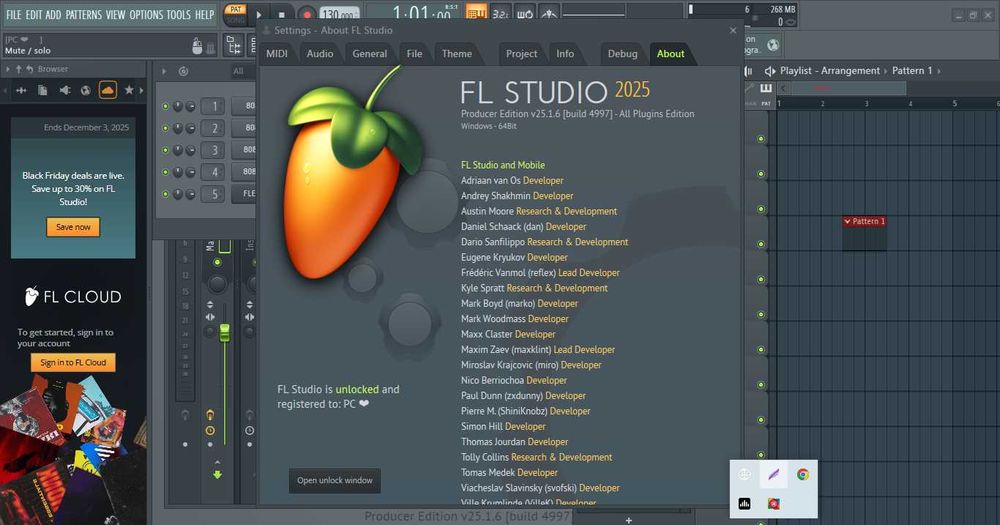The width and height of the screenshot is (1000, 525).
Task: Open the Pattern 1 clip dropdown arrow in the playlist
Action: tap(847, 221)
